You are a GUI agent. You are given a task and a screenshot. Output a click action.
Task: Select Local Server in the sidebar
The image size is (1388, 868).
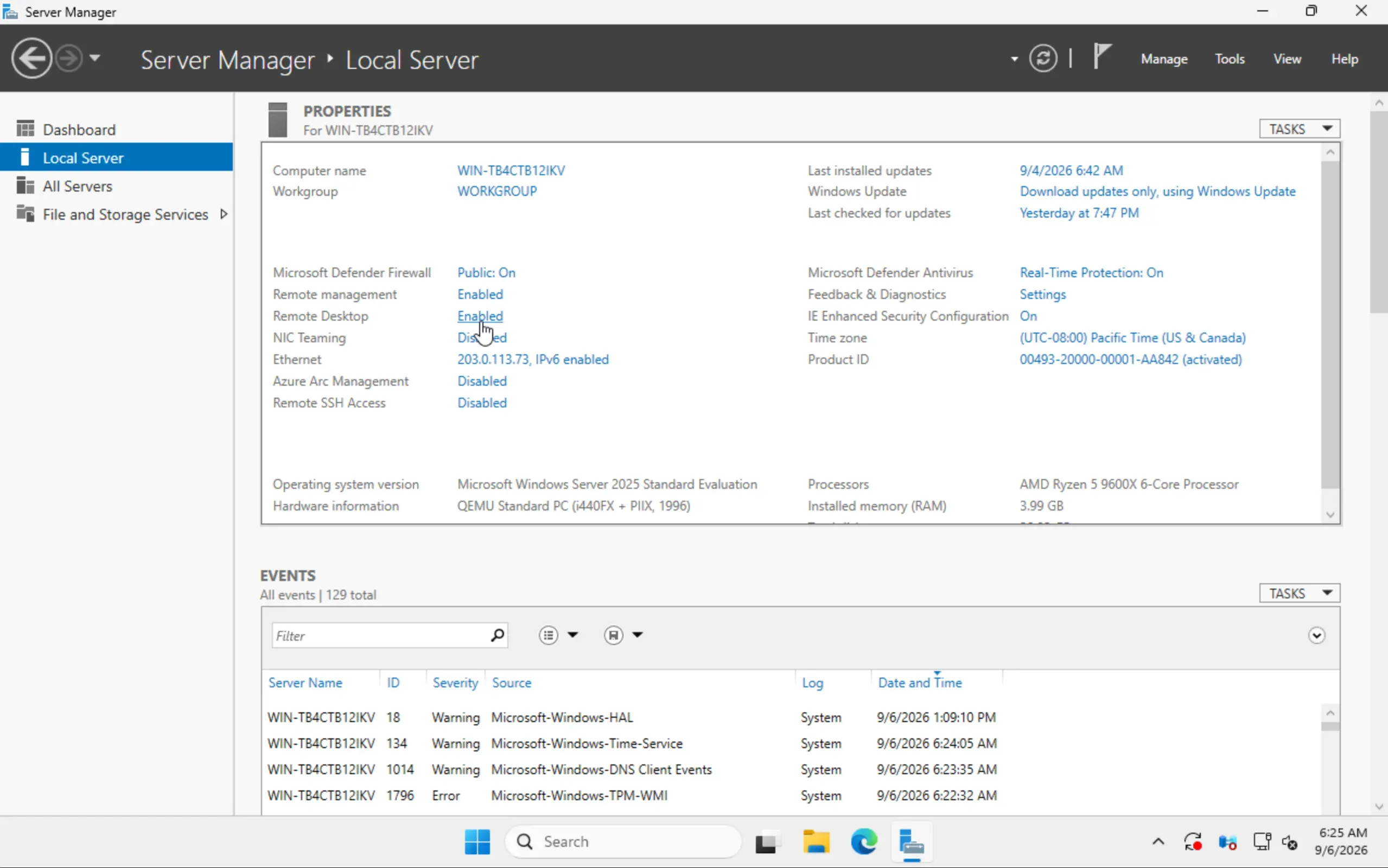(x=117, y=157)
